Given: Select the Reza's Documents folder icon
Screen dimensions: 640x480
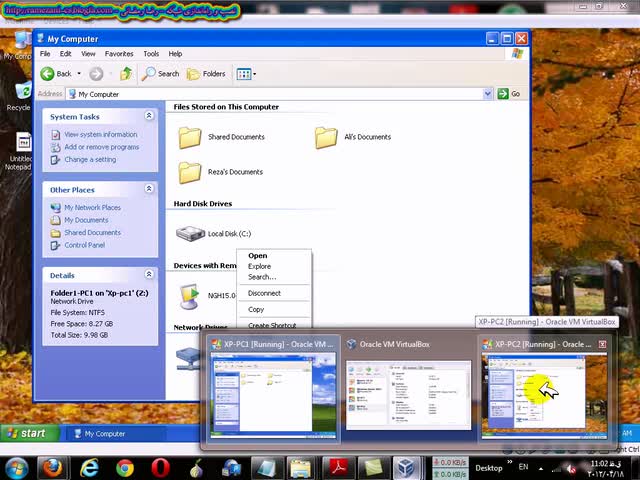Looking at the screenshot, I should (x=190, y=172).
